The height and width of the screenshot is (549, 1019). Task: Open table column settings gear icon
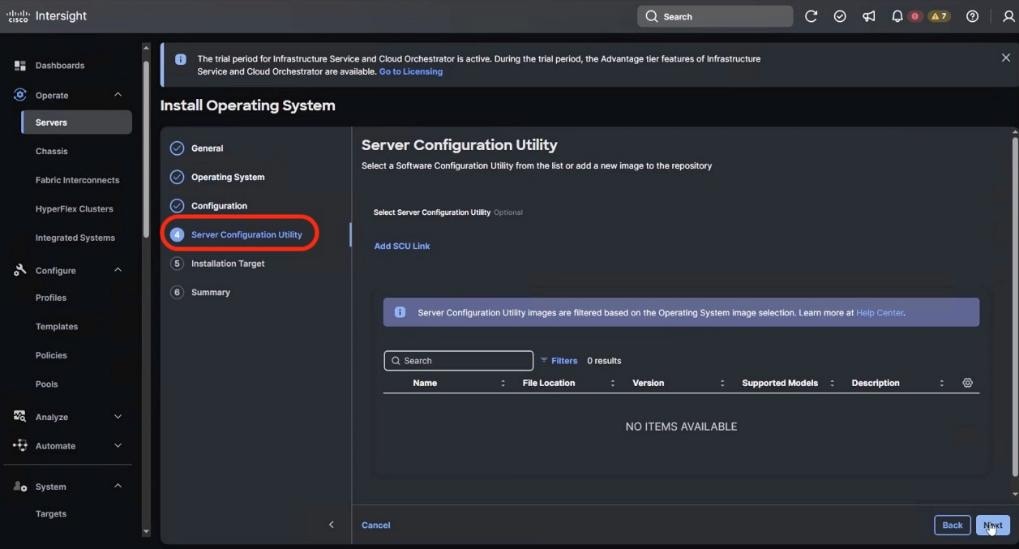coord(967,383)
